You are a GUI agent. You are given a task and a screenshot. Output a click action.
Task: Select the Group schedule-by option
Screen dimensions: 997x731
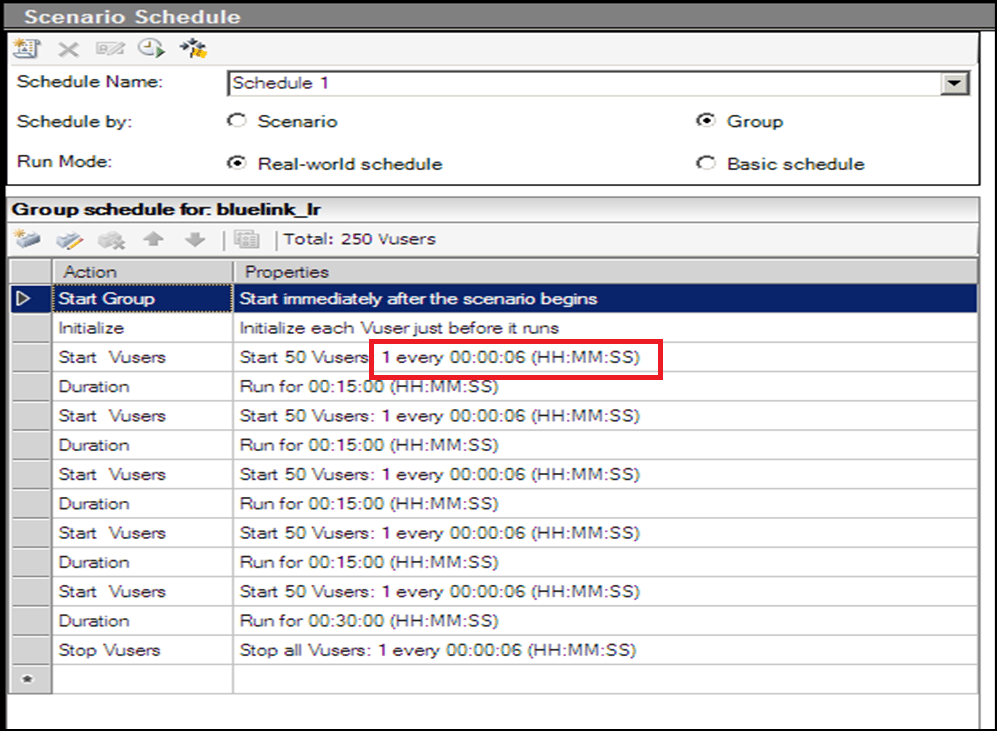pyautogui.click(x=706, y=123)
